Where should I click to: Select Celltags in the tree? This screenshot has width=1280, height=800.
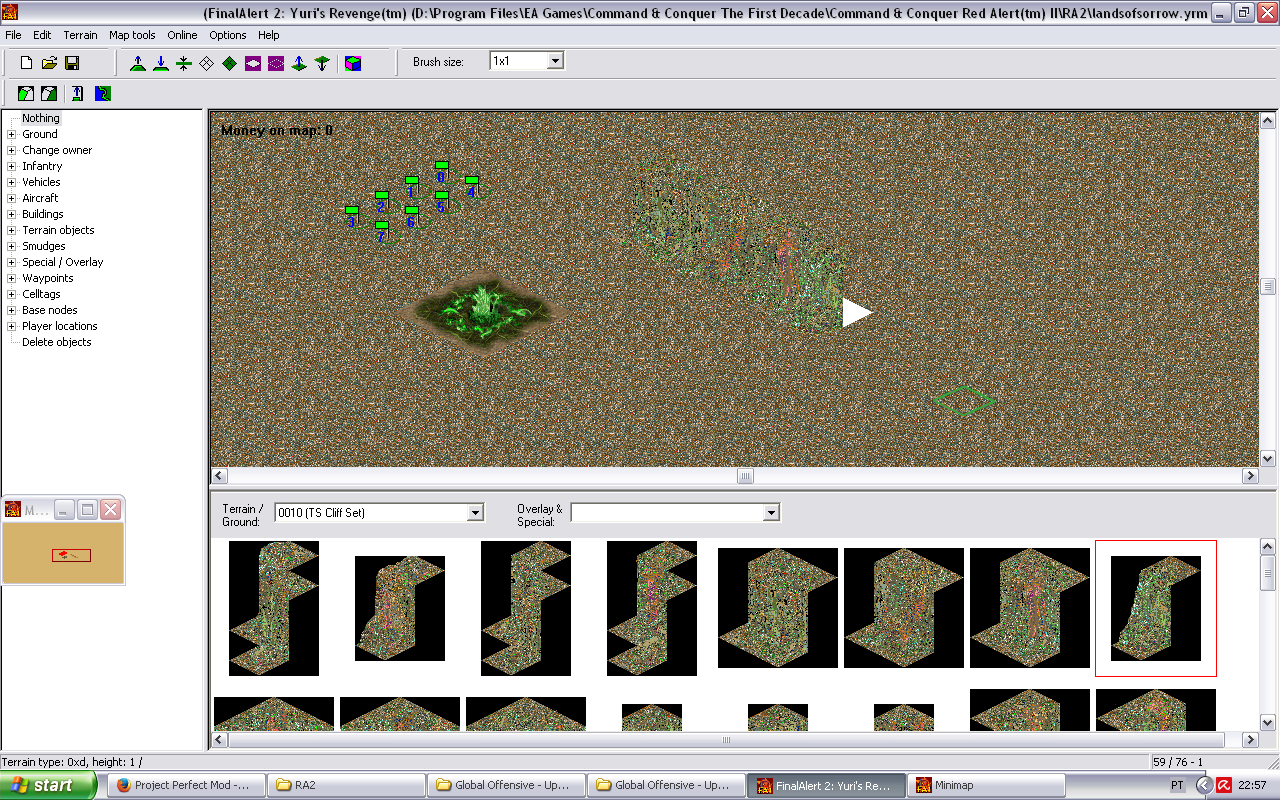[41, 294]
